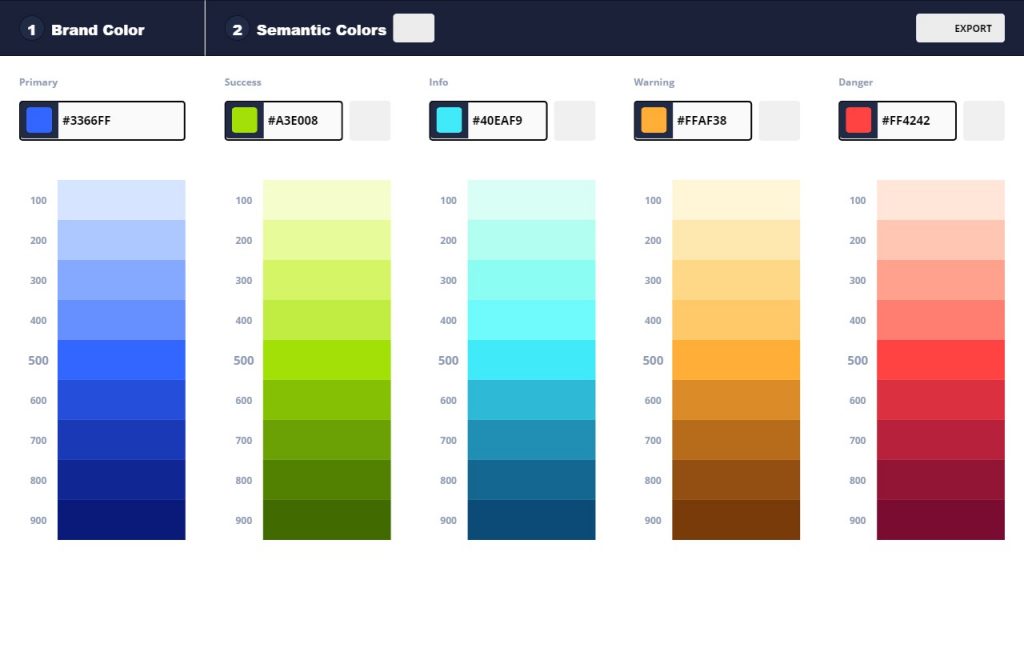Select the Warning 300 shade
This screenshot has height=672, width=1024.
[x=737, y=280]
